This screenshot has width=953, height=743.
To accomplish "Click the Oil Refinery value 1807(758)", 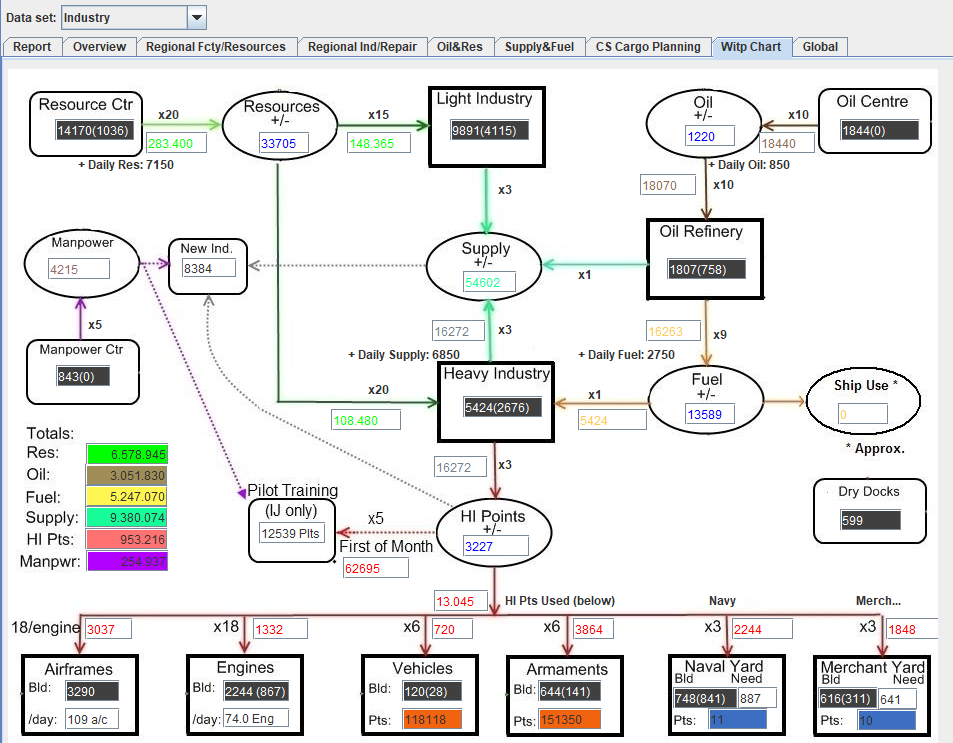I will click(706, 269).
